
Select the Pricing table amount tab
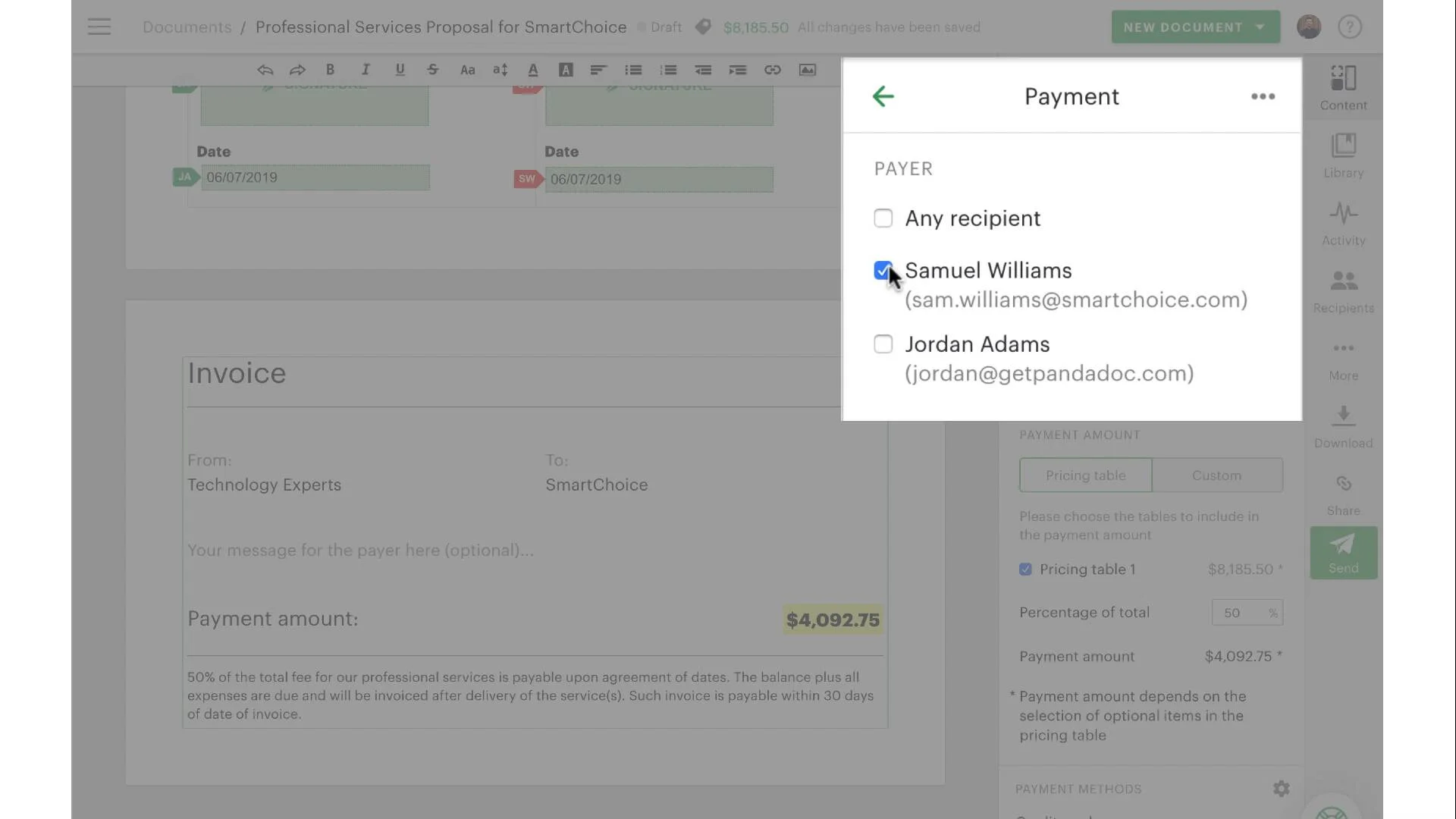[1085, 475]
